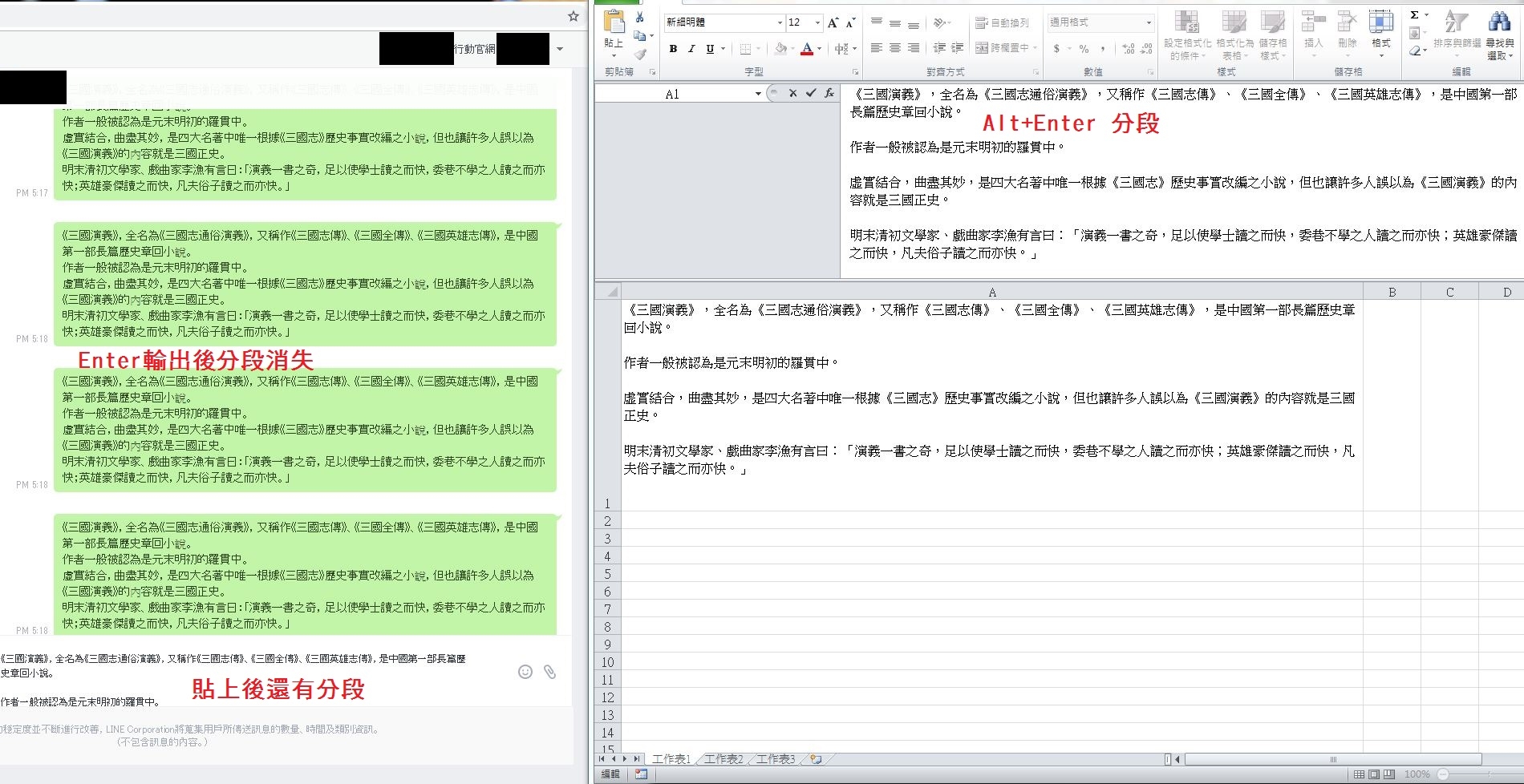This screenshot has width=1524, height=784.
Task: Click the bookmark star in browser bar
Action: tap(574, 16)
